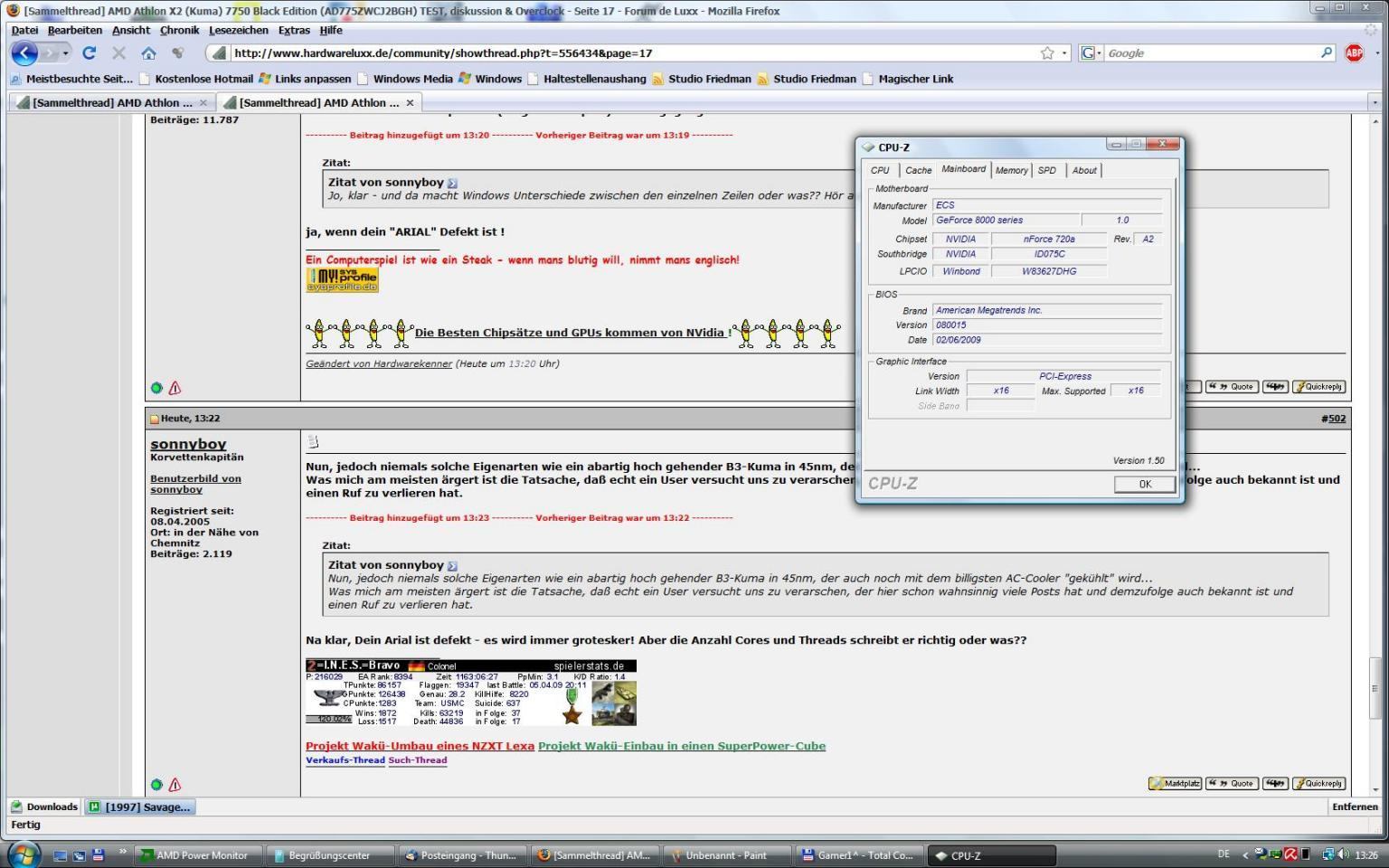Viewport: 1389px width, 868px height.
Task: Switch to CPU tab in CPU-Z
Action: pos(880,170)
